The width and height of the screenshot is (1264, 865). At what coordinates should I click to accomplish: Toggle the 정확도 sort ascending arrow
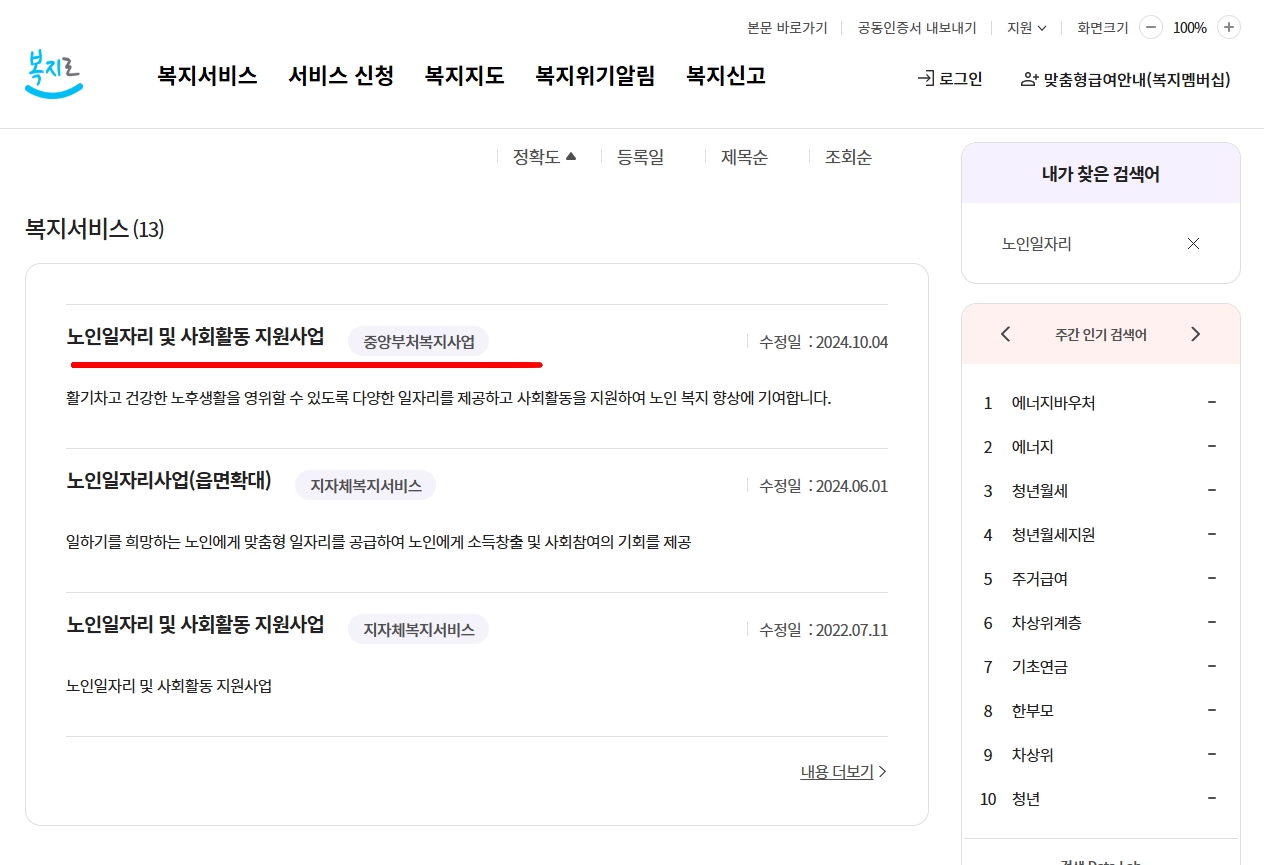point(572,155)
